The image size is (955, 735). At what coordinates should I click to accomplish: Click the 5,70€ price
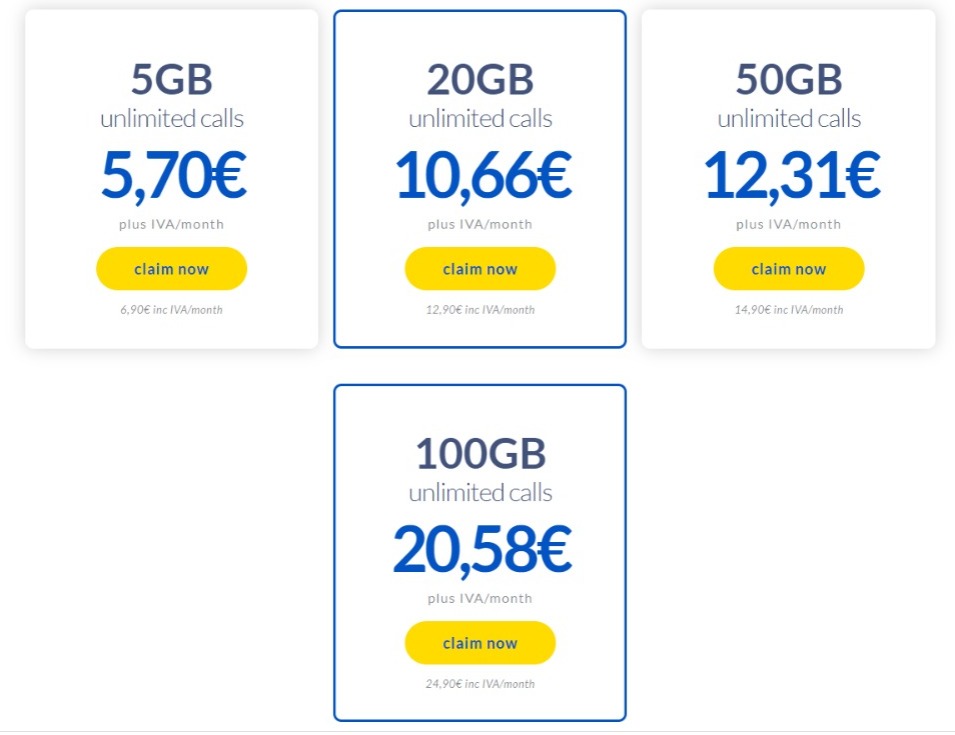[x=172, y=174]
